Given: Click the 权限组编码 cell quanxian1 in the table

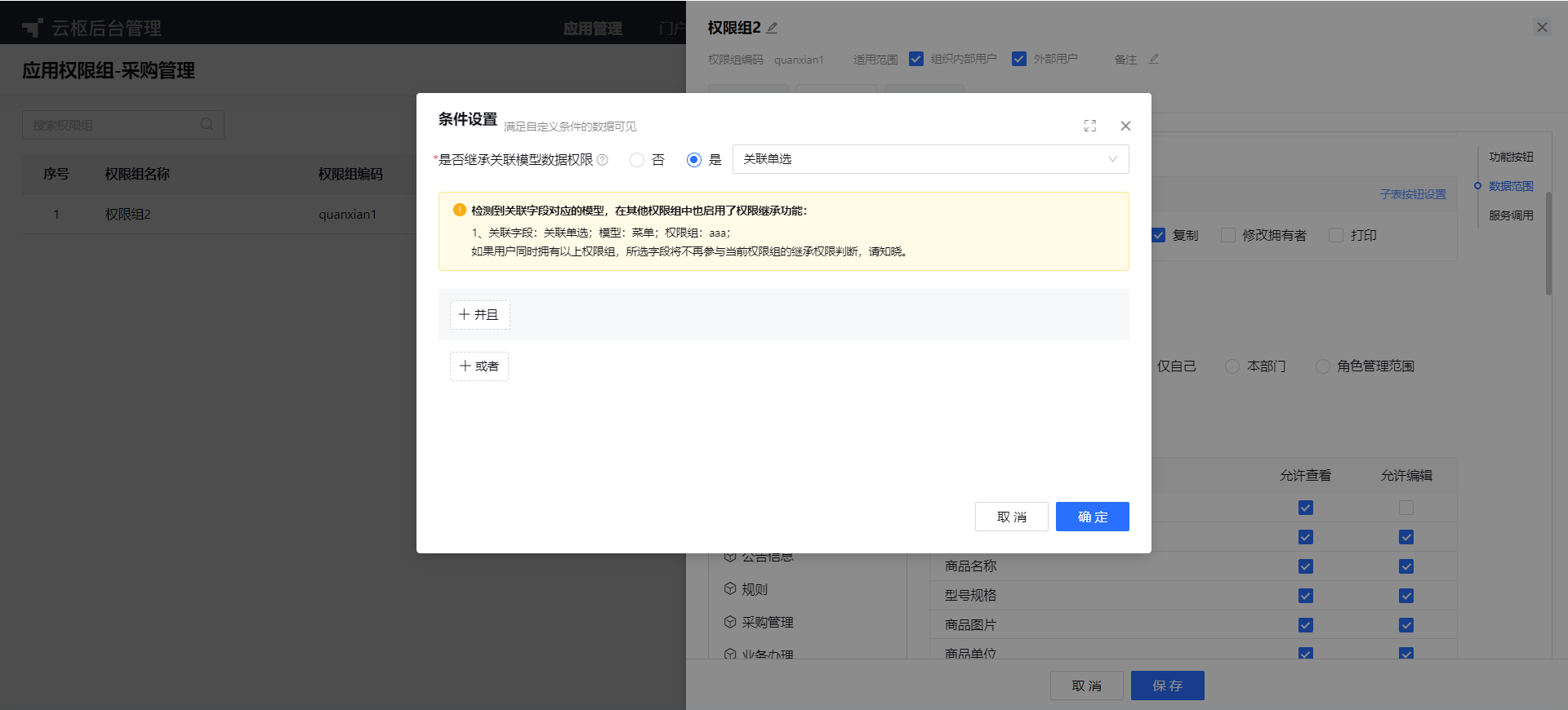Looking at the screenshot, I should point(348,215).
